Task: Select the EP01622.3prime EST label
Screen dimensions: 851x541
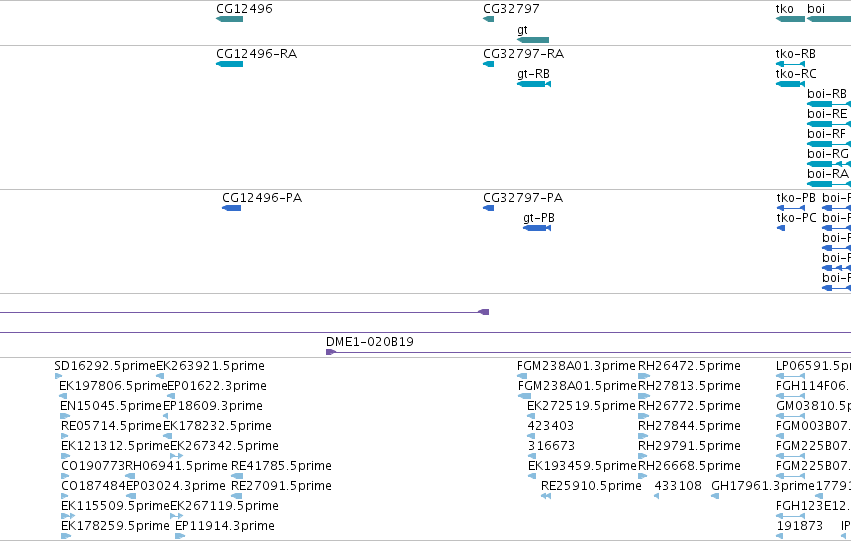Action: coord(217,386)
